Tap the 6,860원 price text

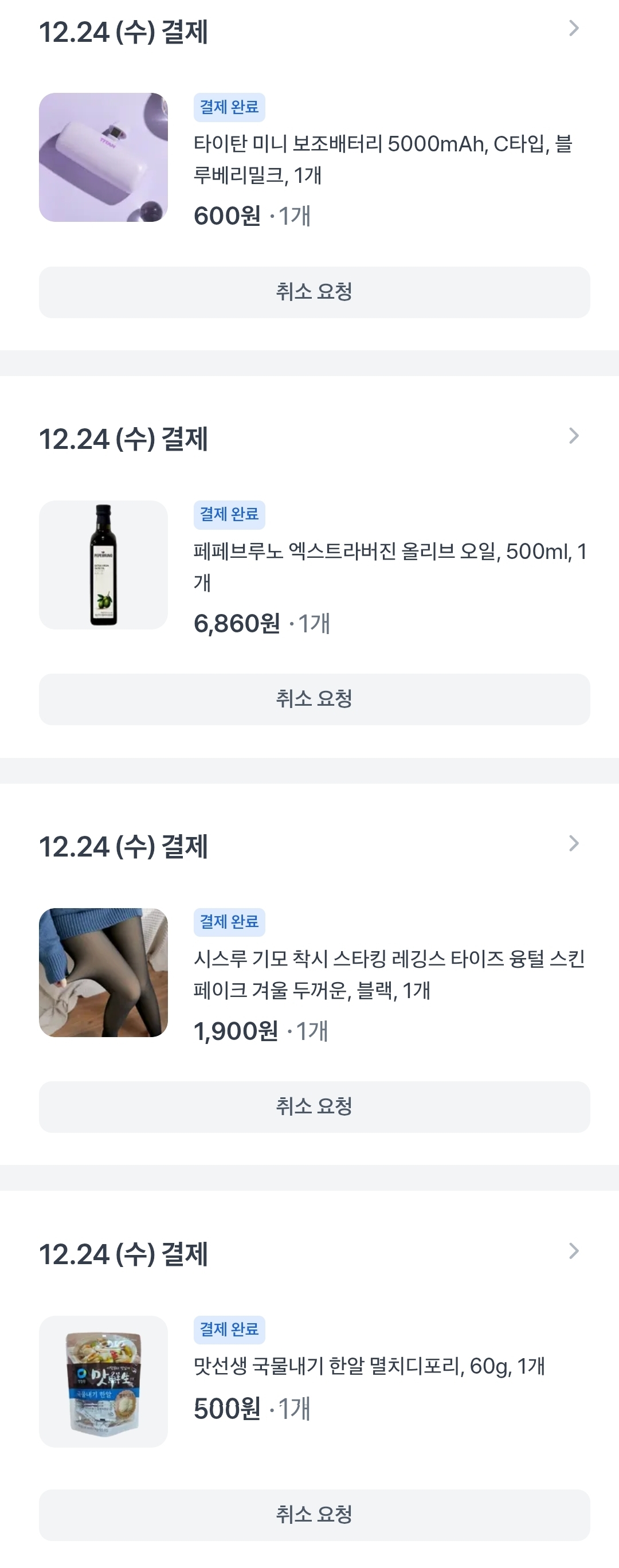(237, 624)
